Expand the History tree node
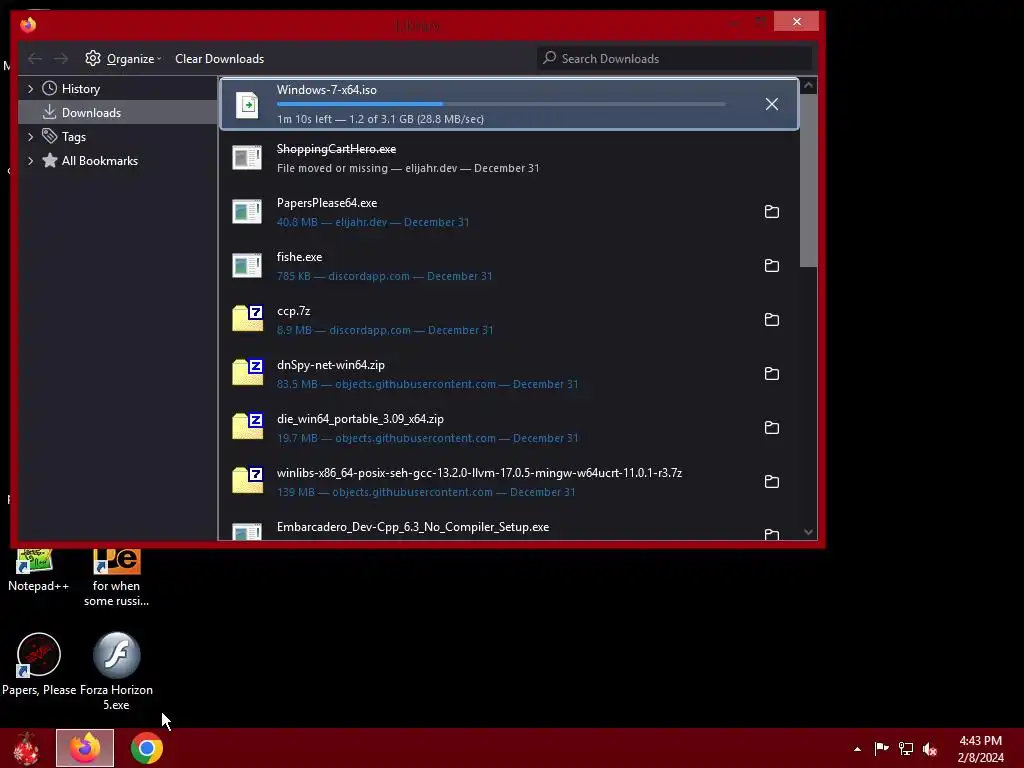This screenshot has height=768, width=1024. pyautogui.click(x=30, y=88)
